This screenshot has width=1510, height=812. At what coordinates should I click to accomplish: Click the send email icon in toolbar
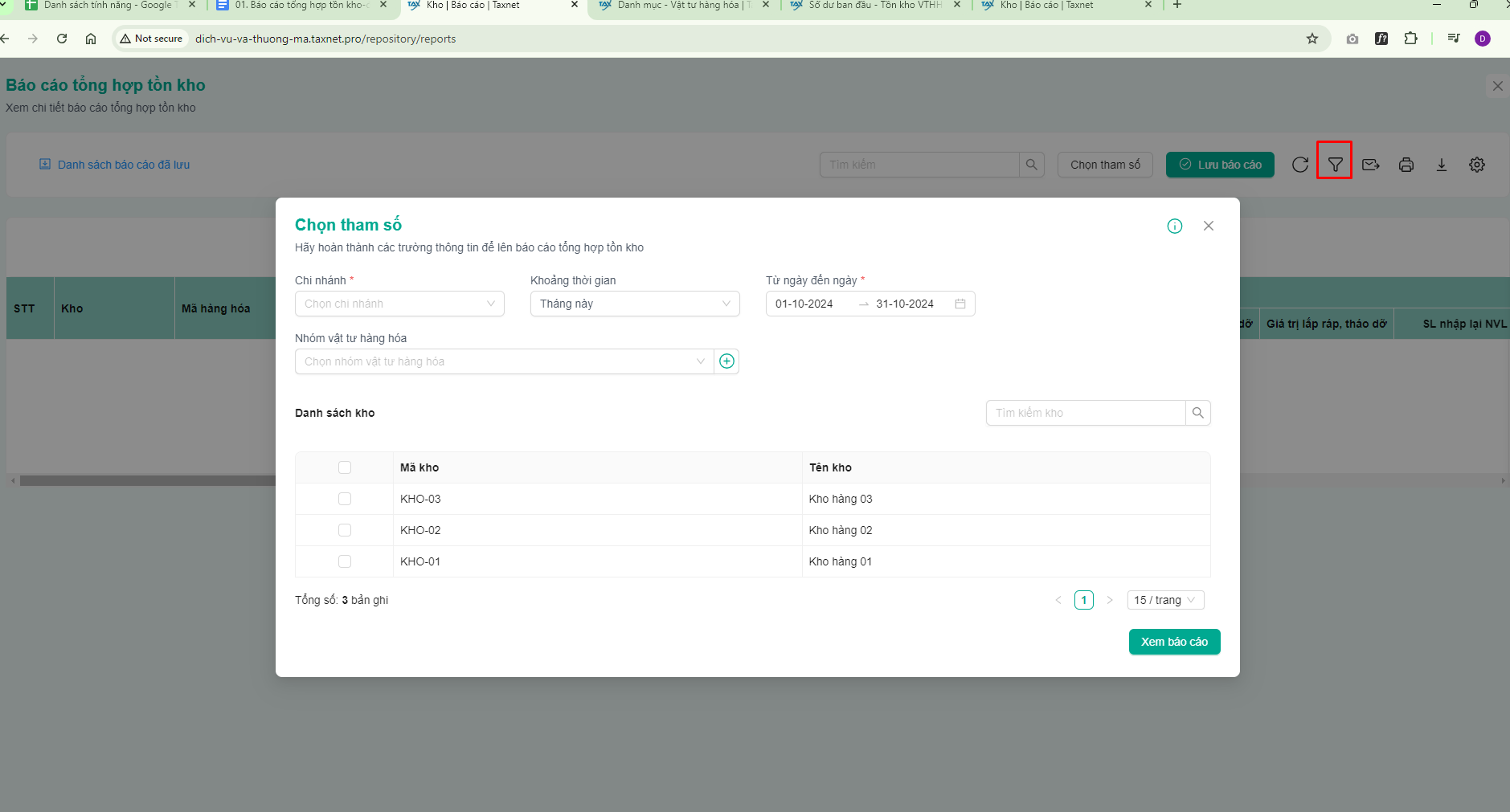(x=1371, y=165)
